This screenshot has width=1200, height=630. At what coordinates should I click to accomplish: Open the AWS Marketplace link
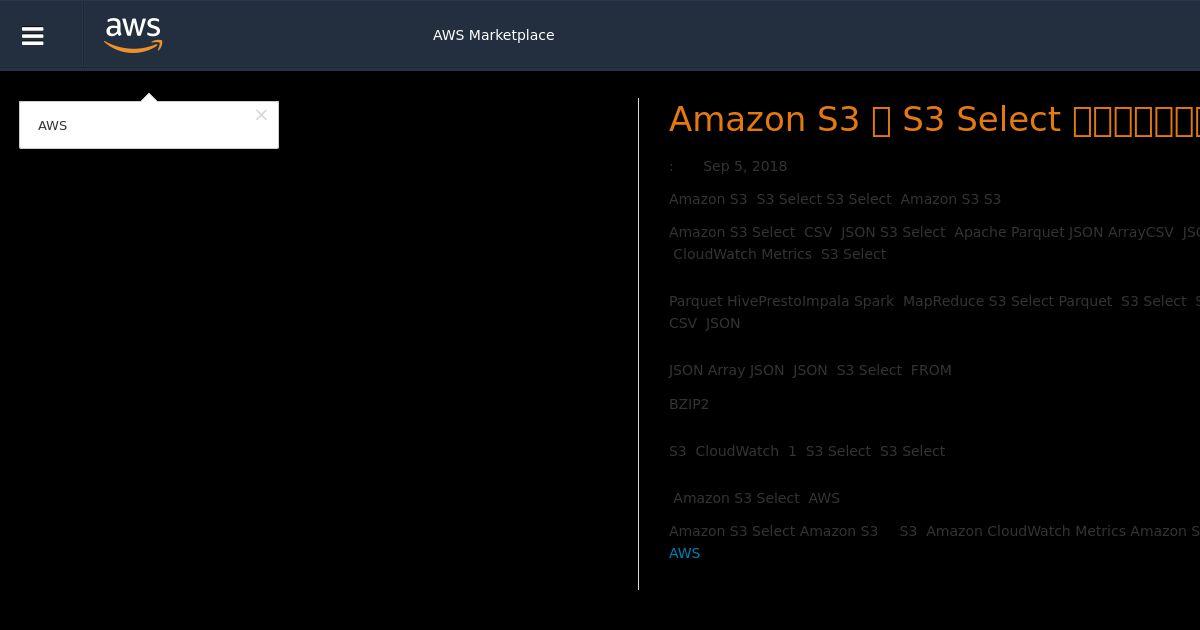[493, 35]
